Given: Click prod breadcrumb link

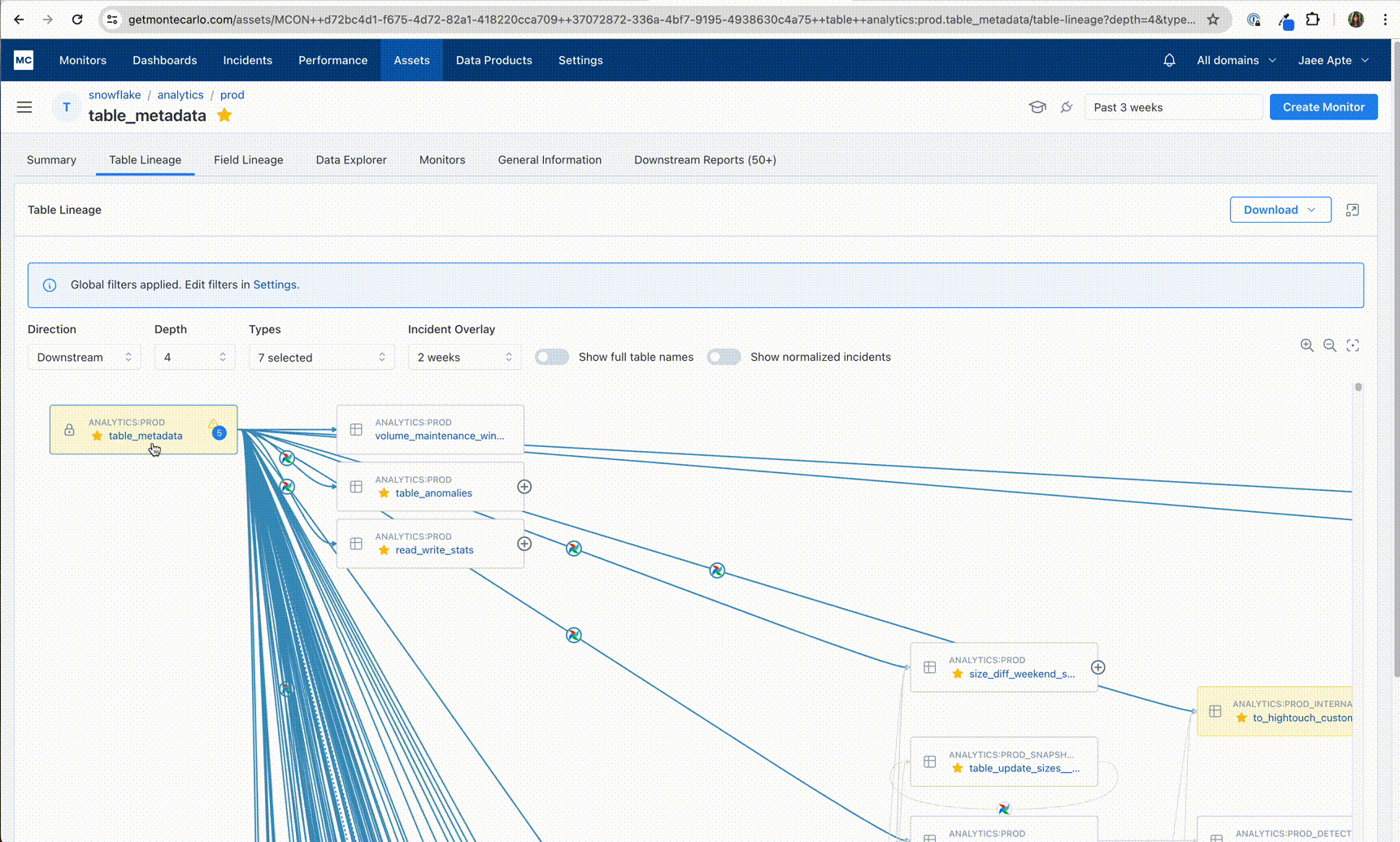Looking at the screenshot, I should tap(233, 95).
